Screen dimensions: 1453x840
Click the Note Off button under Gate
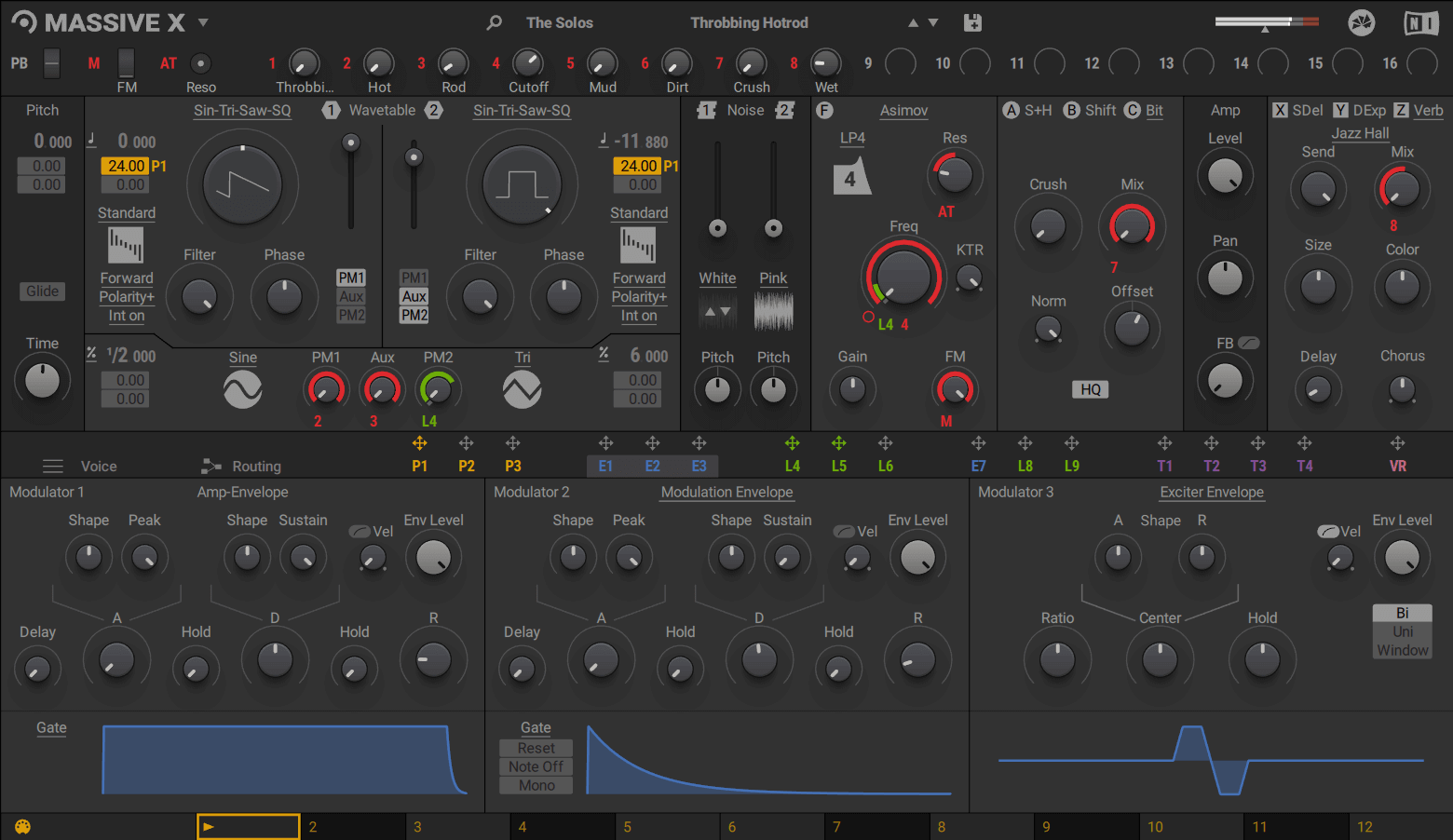[535, 766]
